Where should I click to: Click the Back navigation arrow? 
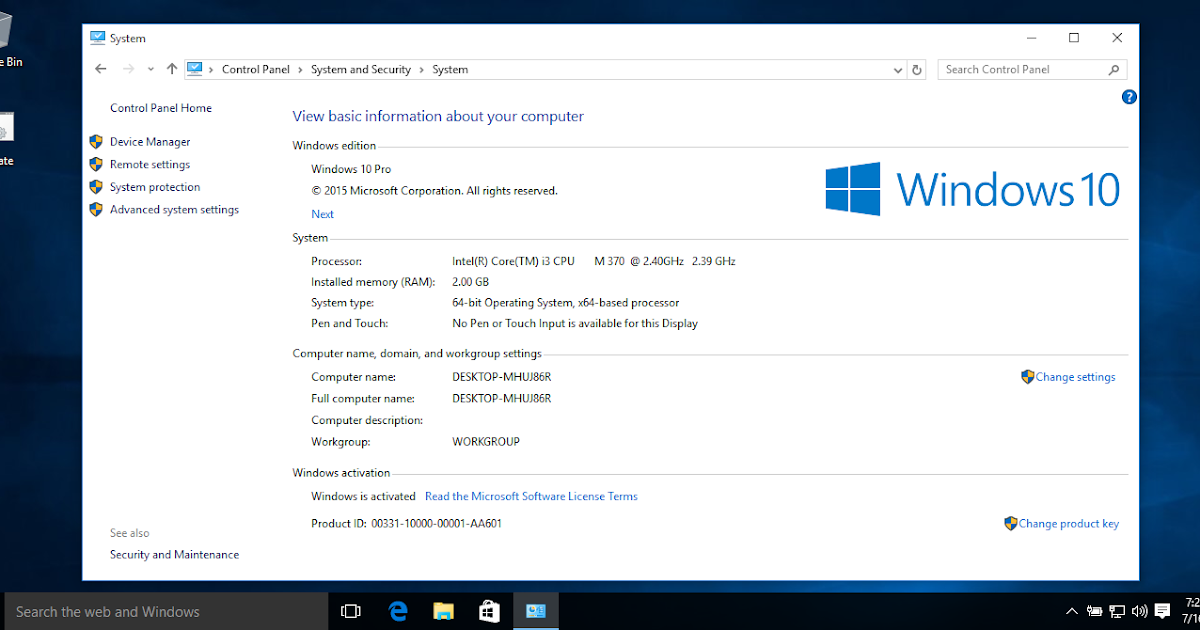coord(100,69)
